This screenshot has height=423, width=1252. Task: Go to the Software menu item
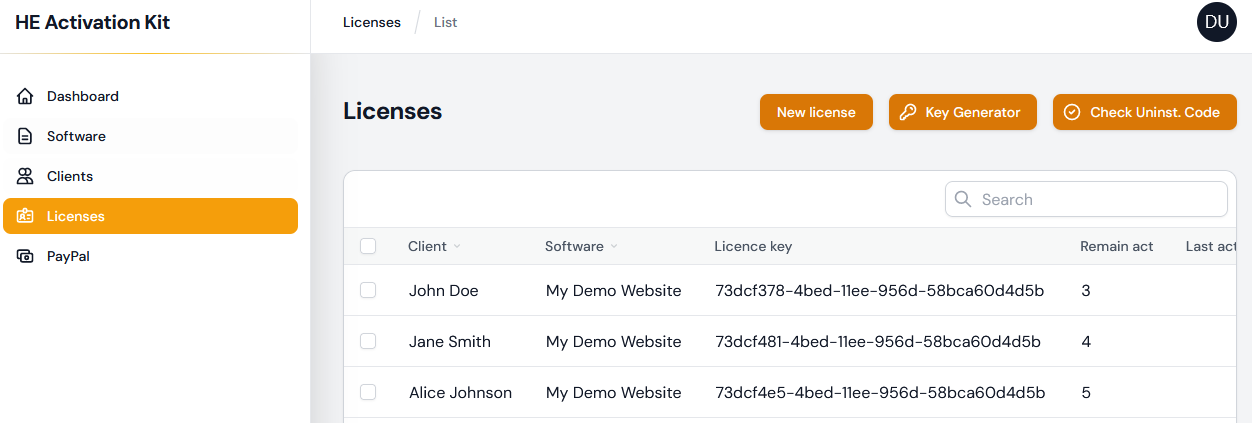76,137
